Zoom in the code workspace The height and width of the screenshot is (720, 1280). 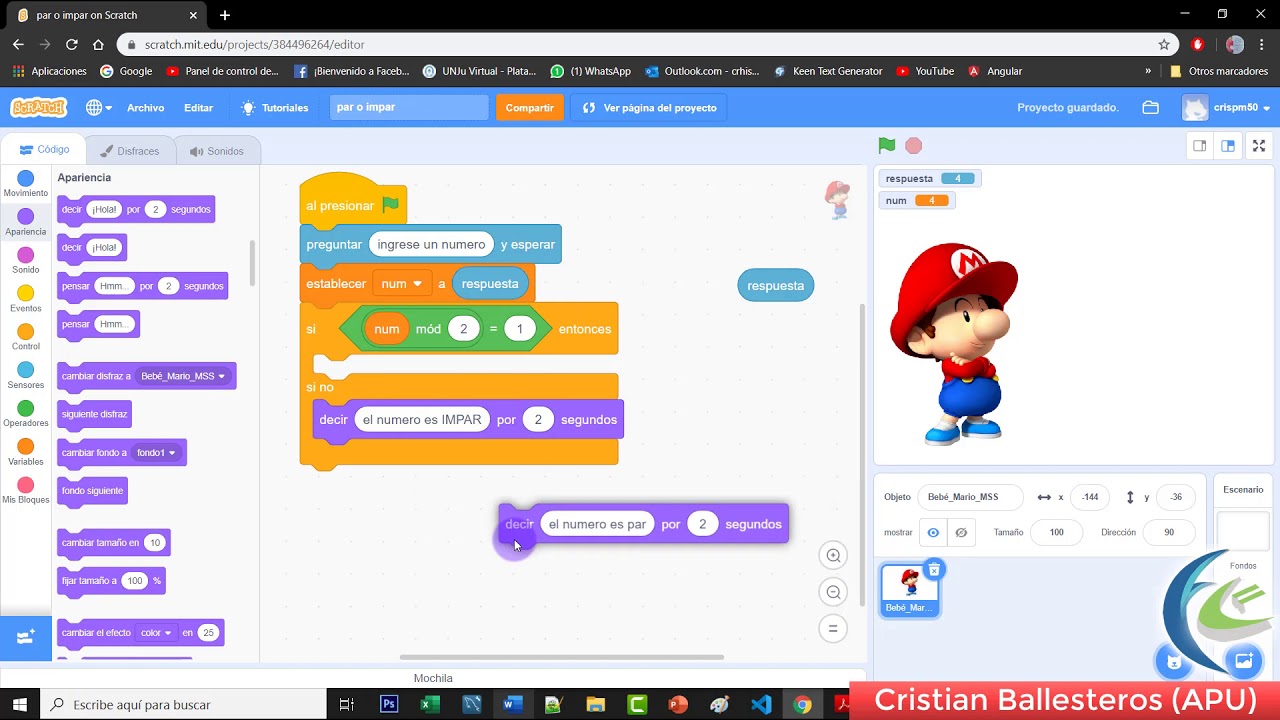coord(833,556)
